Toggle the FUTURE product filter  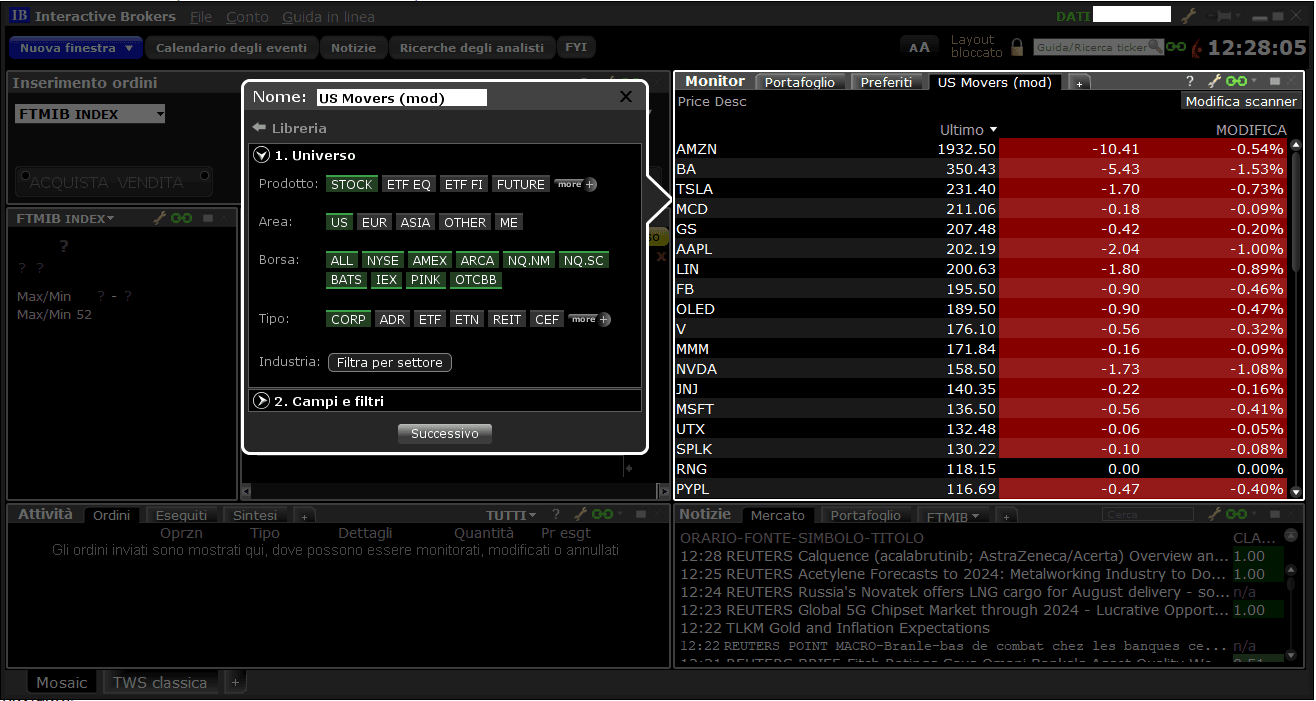(x=521, y=184)
